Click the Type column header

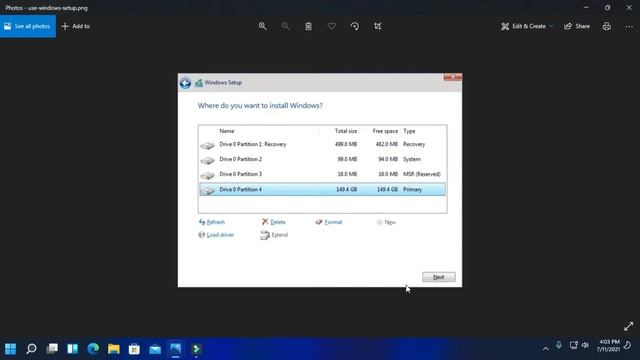pos(409,131)
